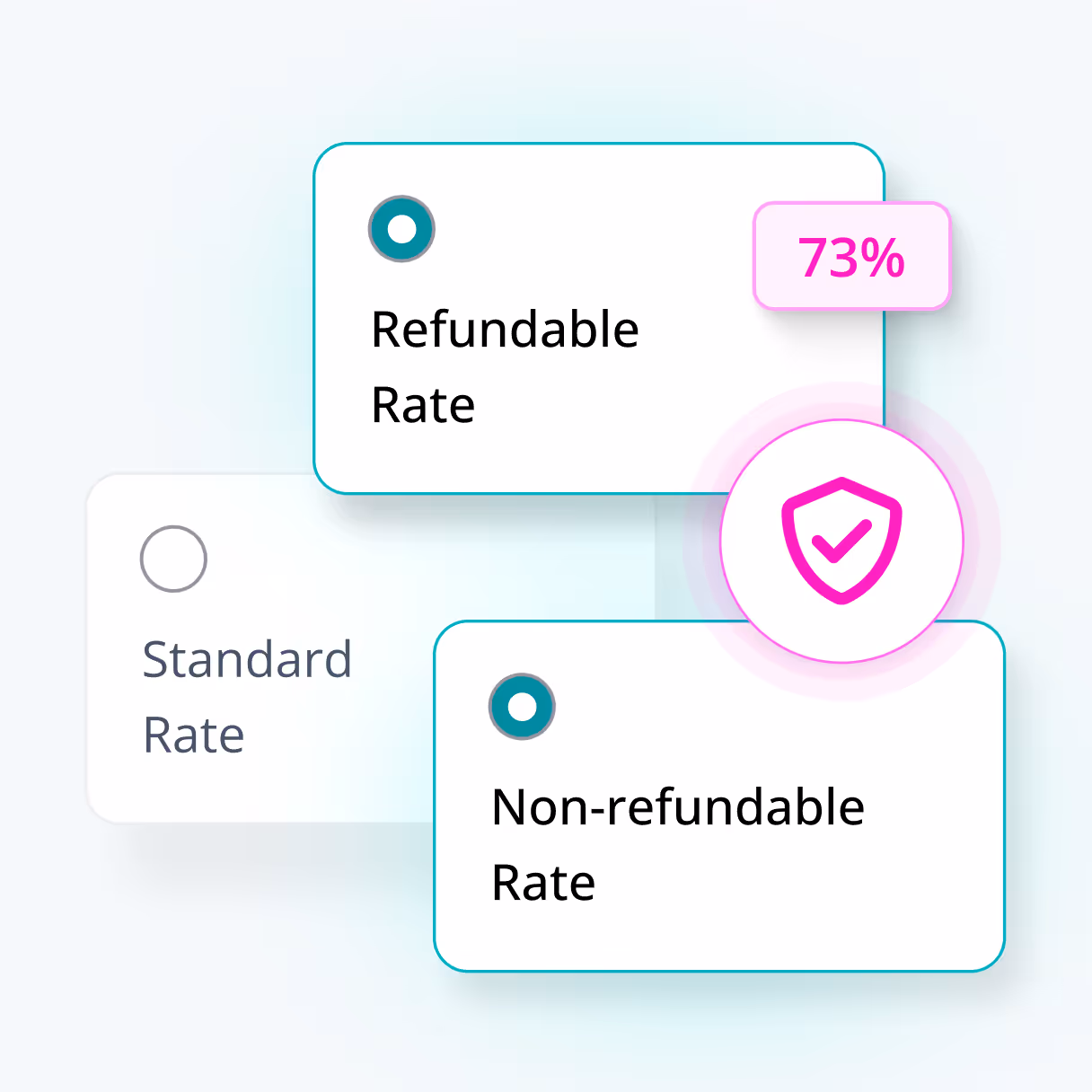Open the 73% pink badge
1092x1092 pixels.
point(851,257)
